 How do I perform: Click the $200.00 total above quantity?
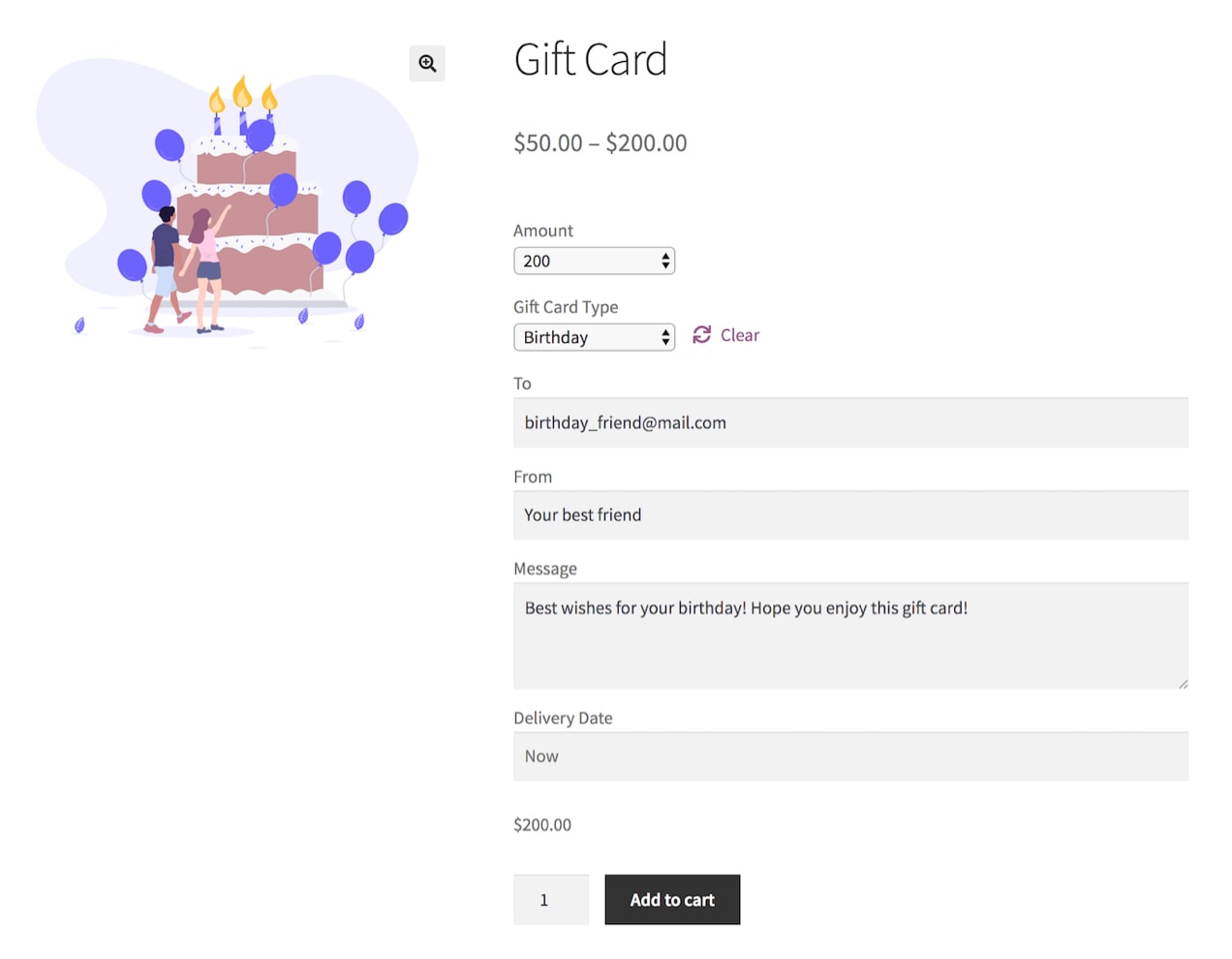(542, 825)
